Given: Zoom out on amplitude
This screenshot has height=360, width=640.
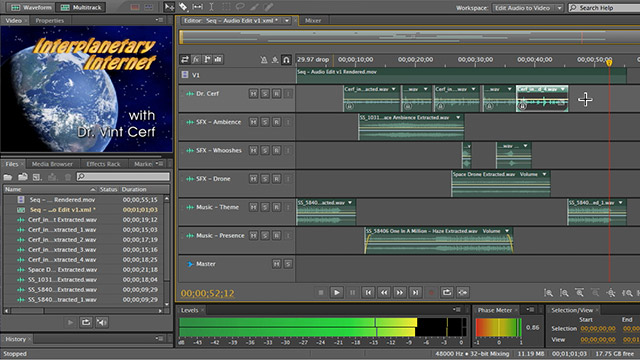Looking at the screenshot, I should (564, 293).
